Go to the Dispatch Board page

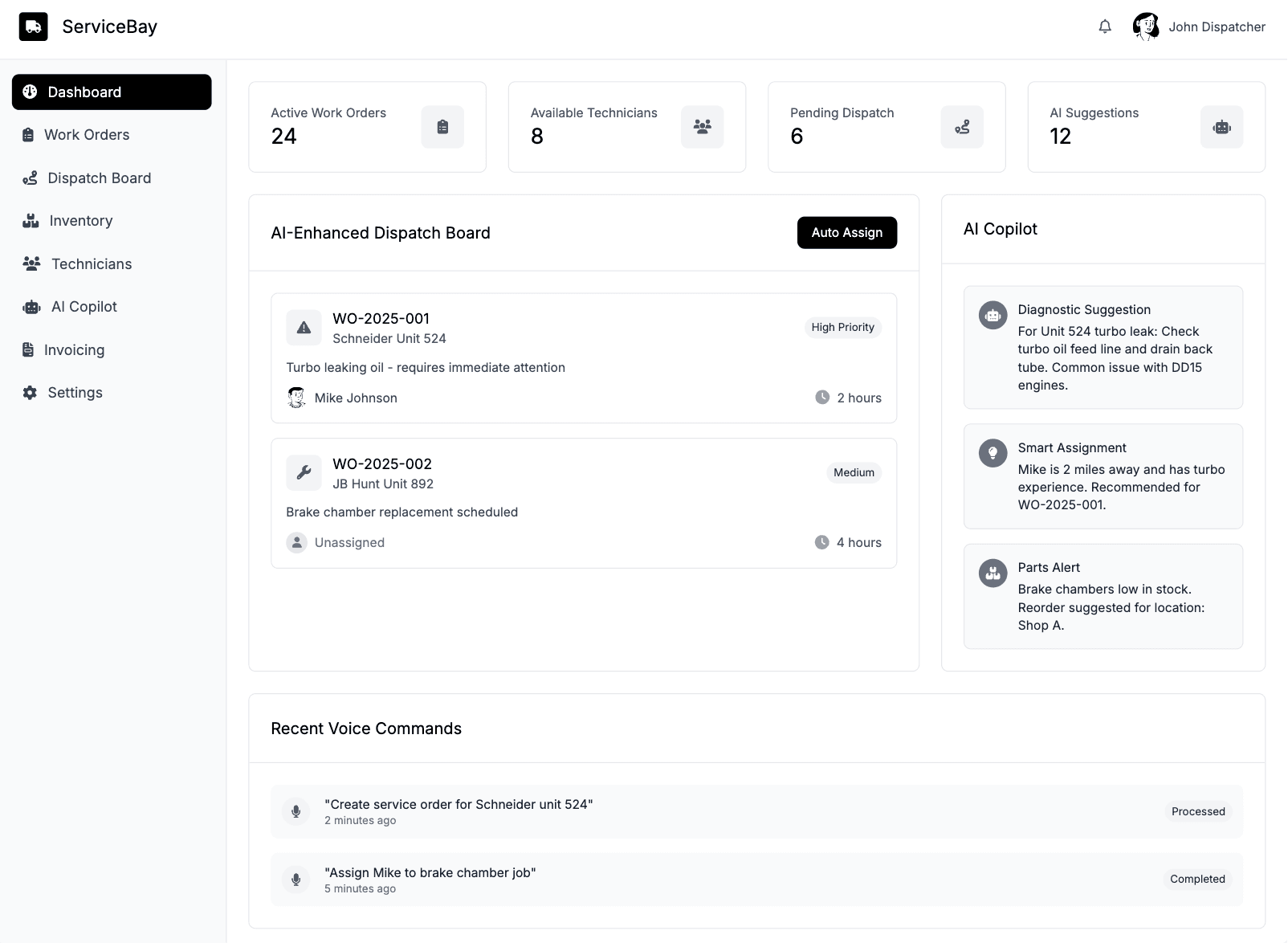click(99, 178)
